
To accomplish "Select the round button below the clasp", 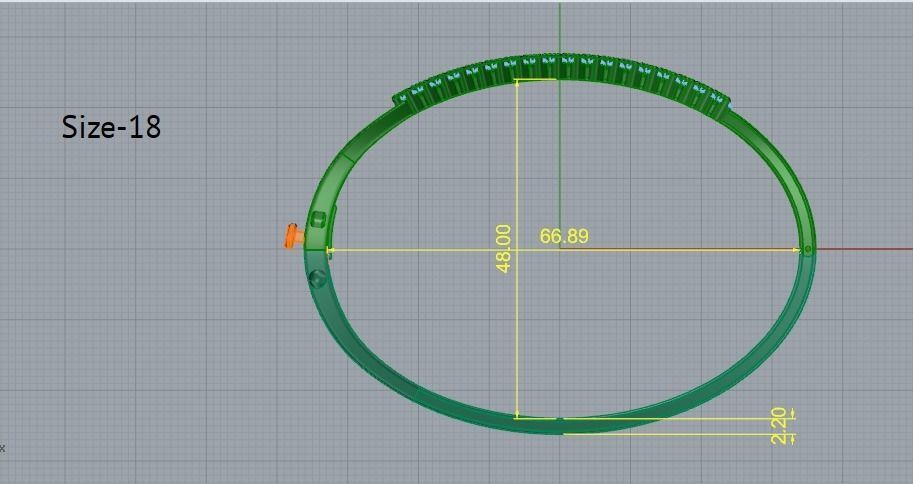I will tap(317, 278).
